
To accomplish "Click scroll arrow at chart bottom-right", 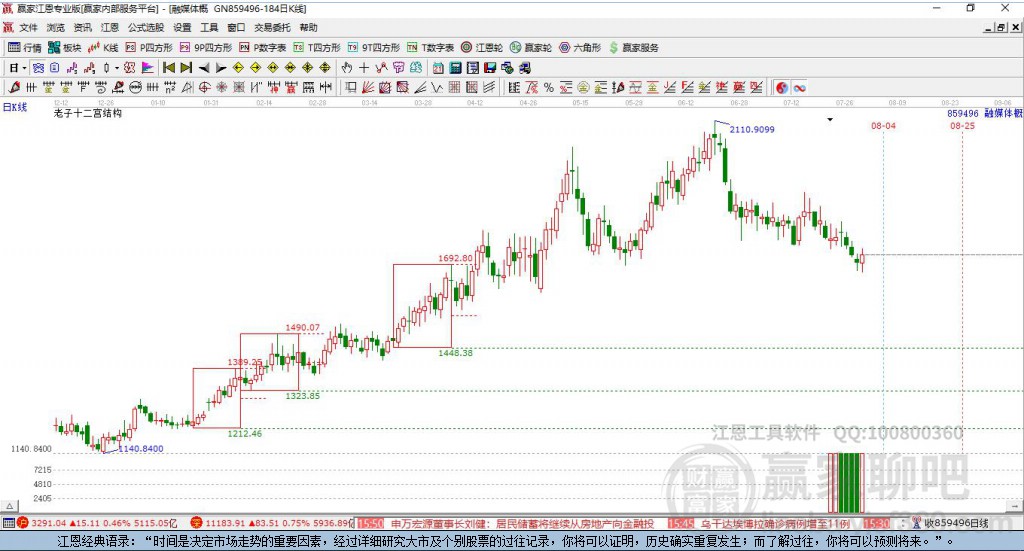I will 1016,506.
